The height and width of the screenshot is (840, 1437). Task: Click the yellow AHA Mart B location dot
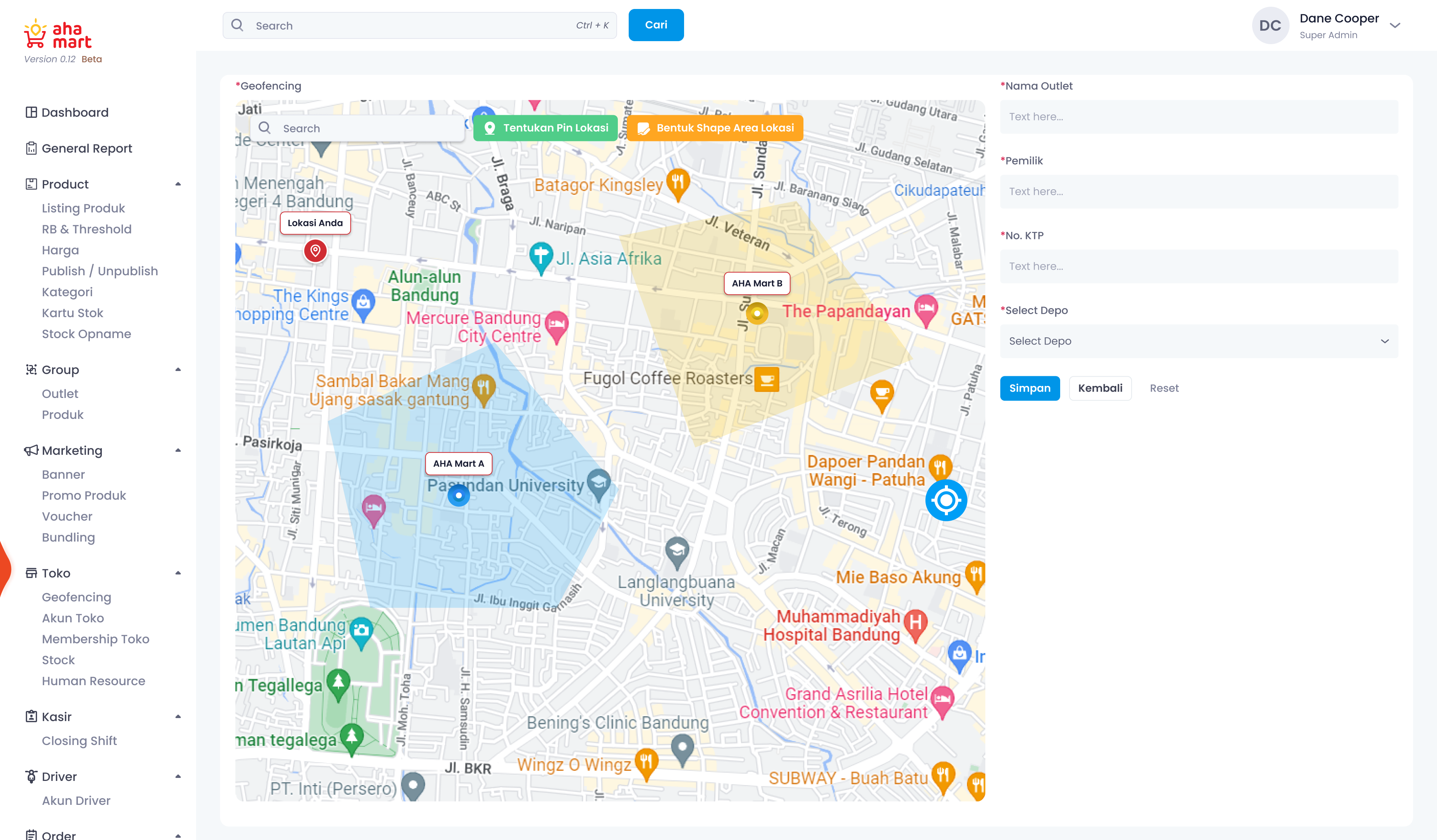[757, 313]
